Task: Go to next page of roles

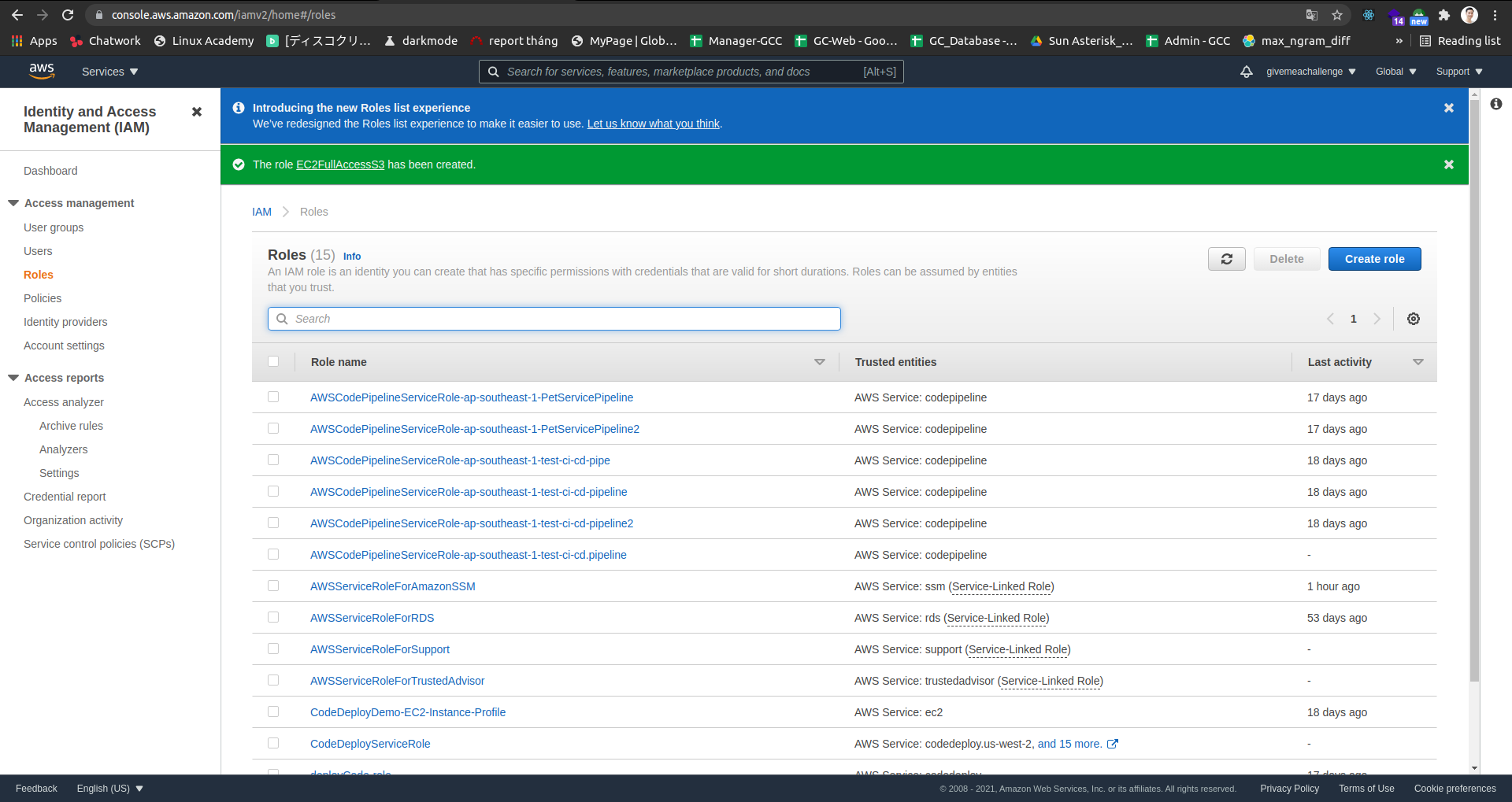Action: 1377,319
